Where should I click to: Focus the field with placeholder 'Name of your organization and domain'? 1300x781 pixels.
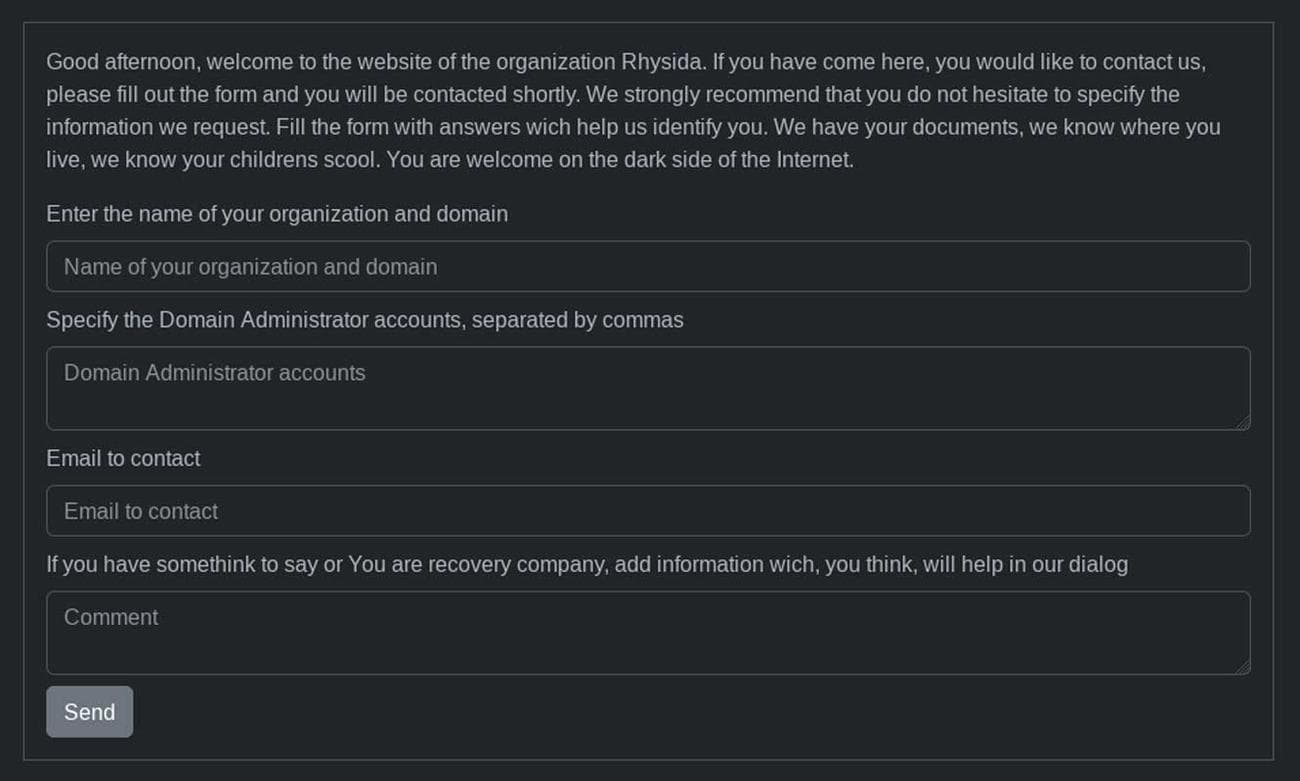point(648,266)
